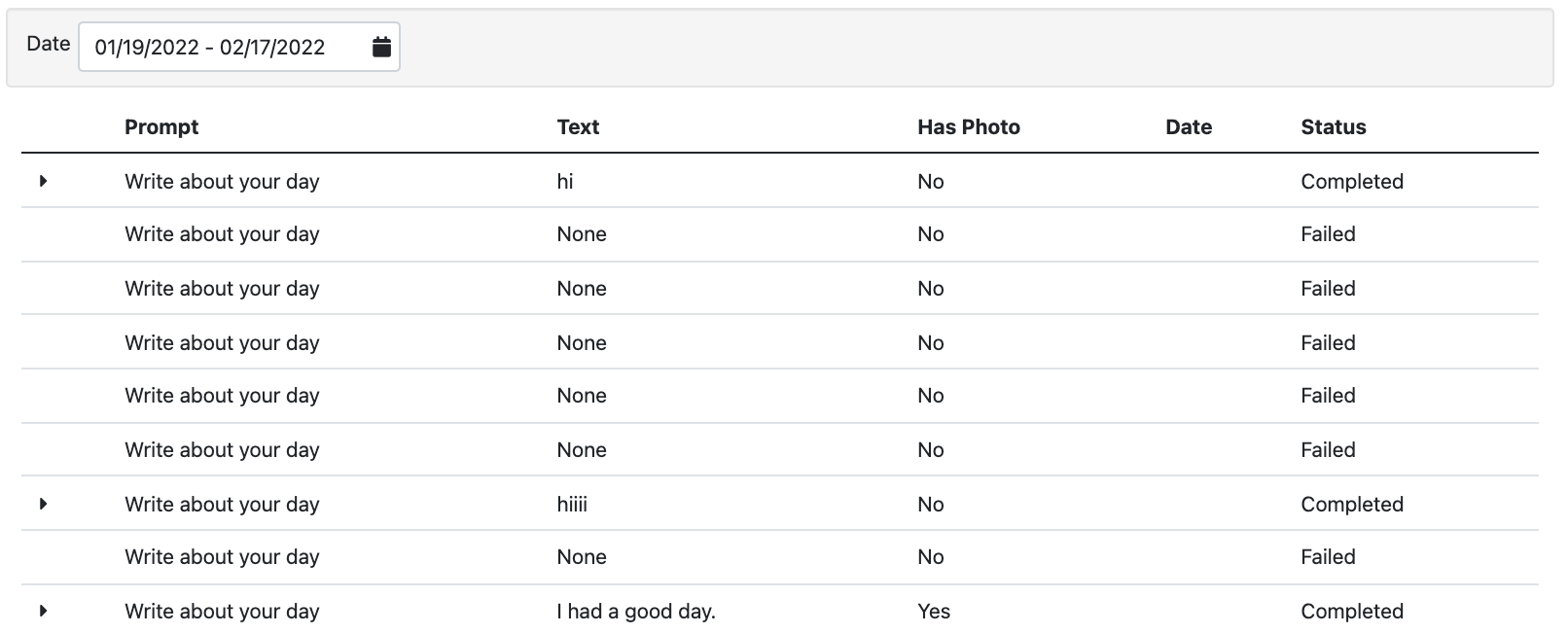This screenshot has height=634, width=1568.
Task: Click the first row's "Write about your day" prompt
Action: click(222, 181)
